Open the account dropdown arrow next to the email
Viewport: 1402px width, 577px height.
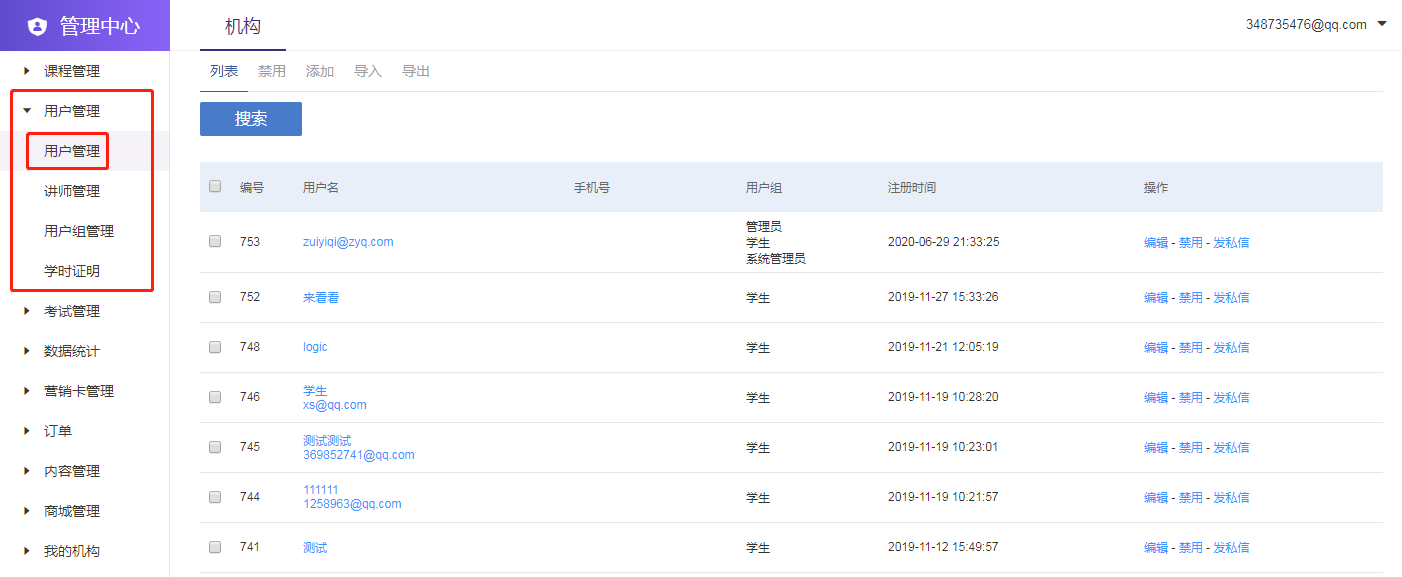click(1382, 24)
